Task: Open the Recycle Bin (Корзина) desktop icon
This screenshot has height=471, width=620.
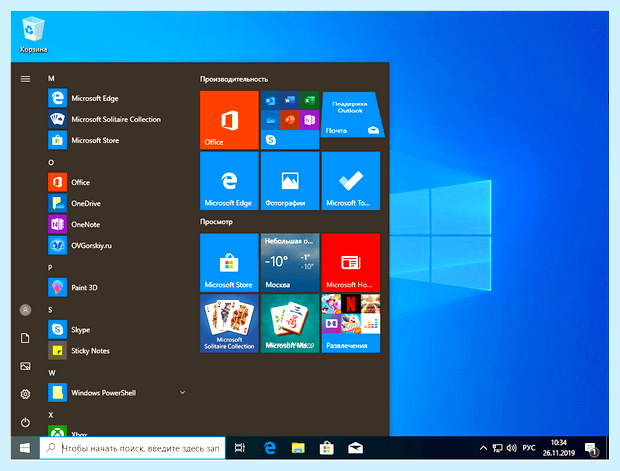Action: tap(33, 35)
